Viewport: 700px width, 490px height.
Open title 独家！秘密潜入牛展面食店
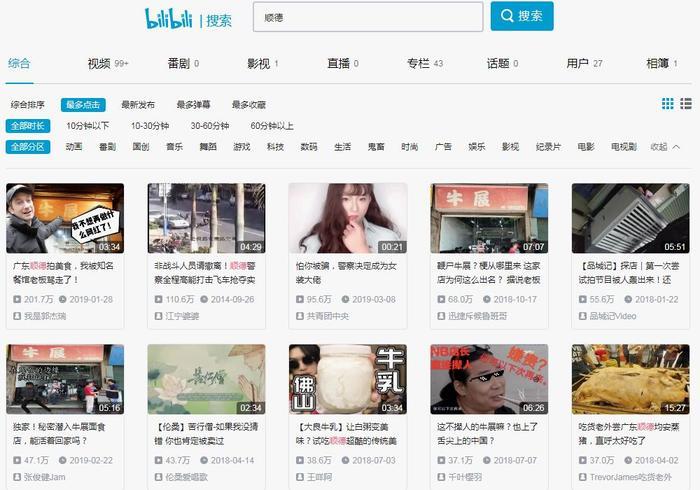[59, 434]
